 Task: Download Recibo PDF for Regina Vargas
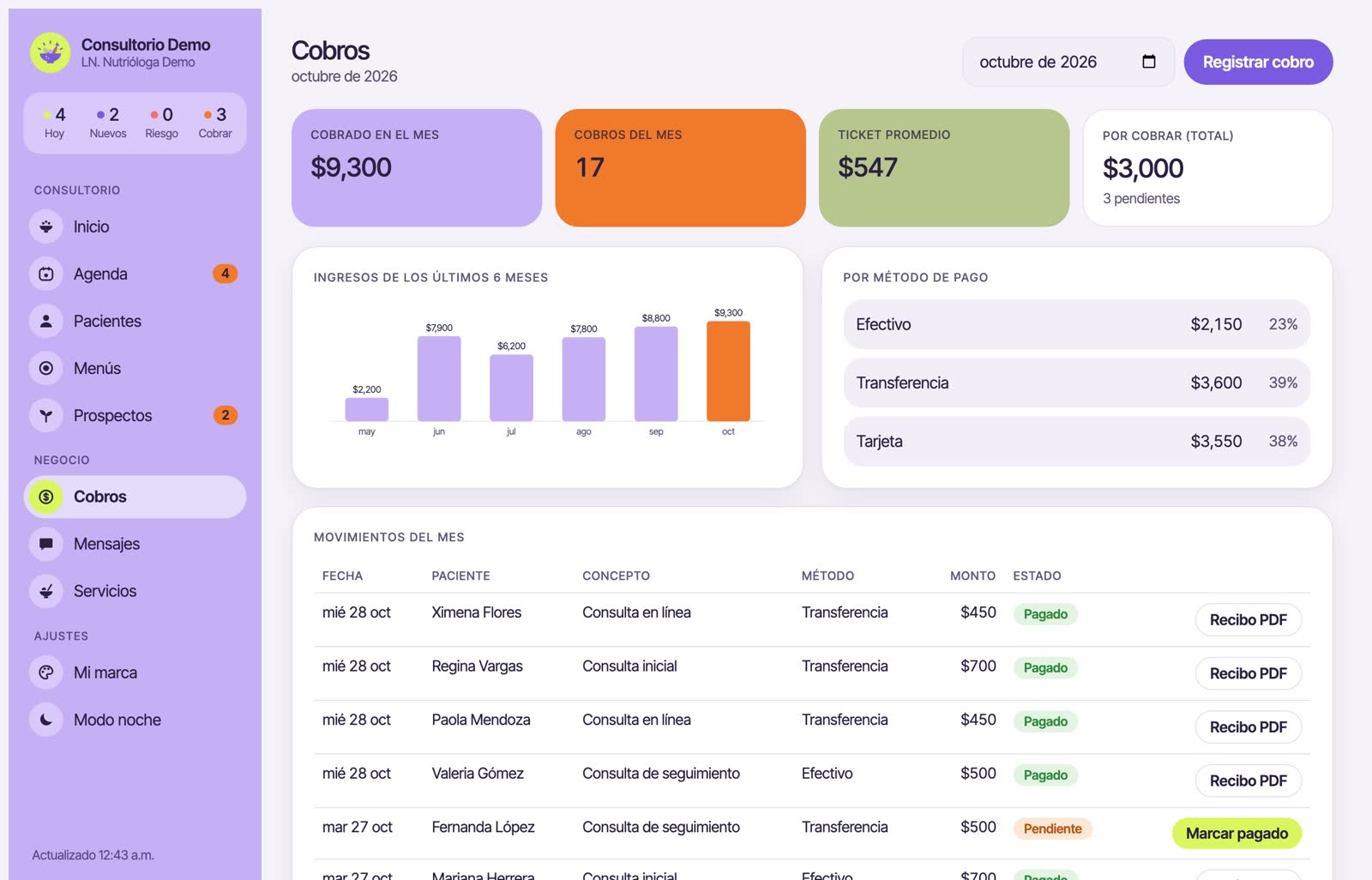(1248, 673)
